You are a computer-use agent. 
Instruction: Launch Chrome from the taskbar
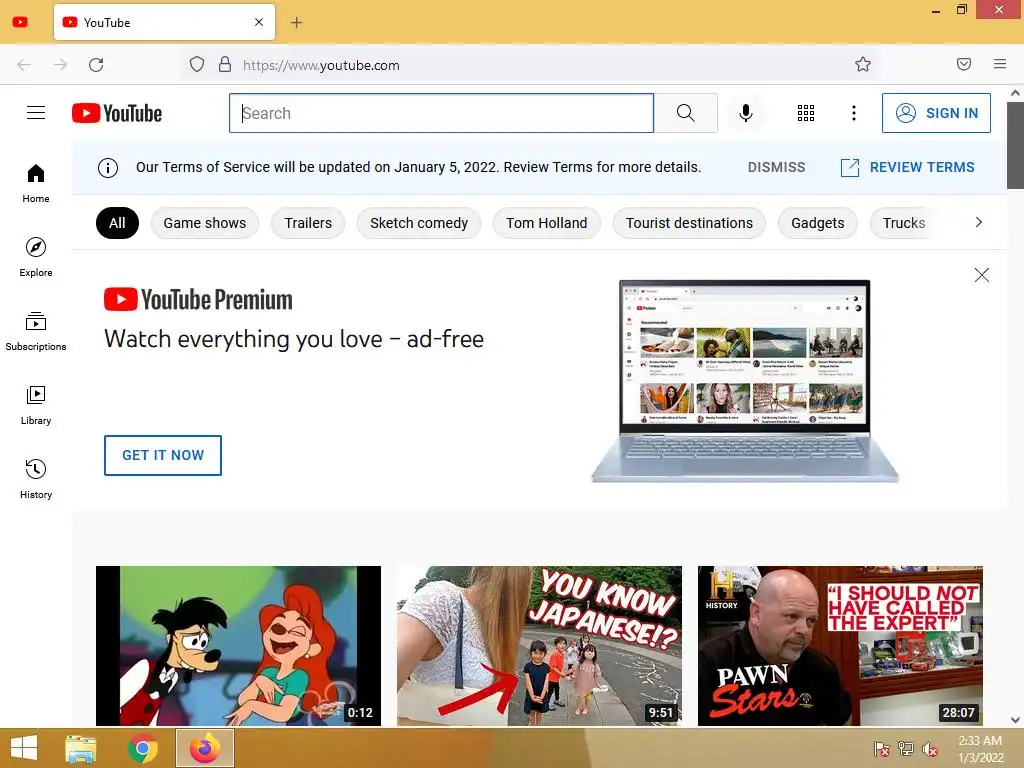[x=142, y=748]
